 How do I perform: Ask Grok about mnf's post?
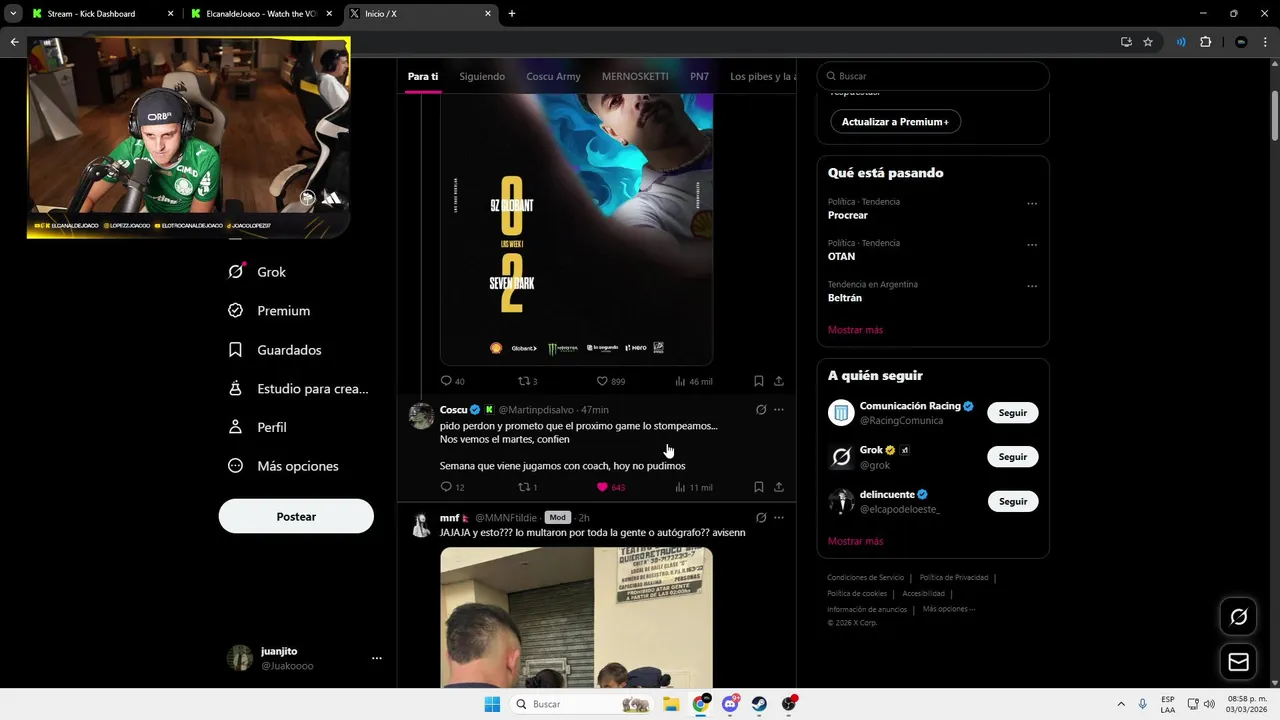click(x=761, y=518)
